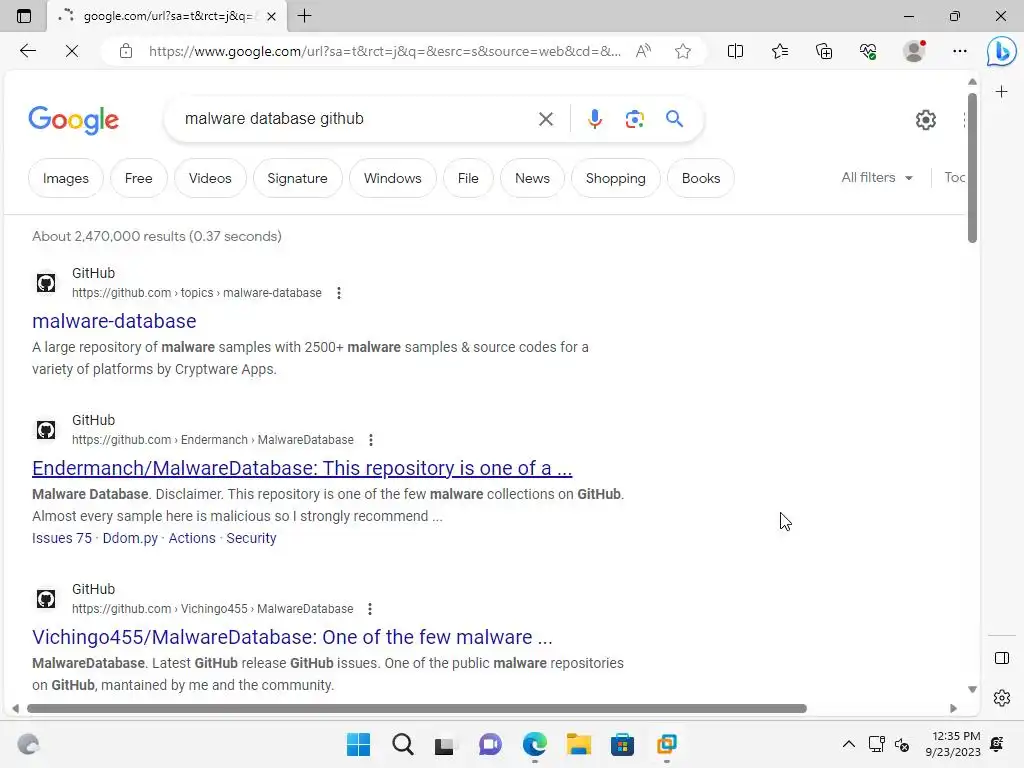The height and width of the screenshot is (768, 1024).
Task: Search by image with Lens icon
Action: [634, 119]
